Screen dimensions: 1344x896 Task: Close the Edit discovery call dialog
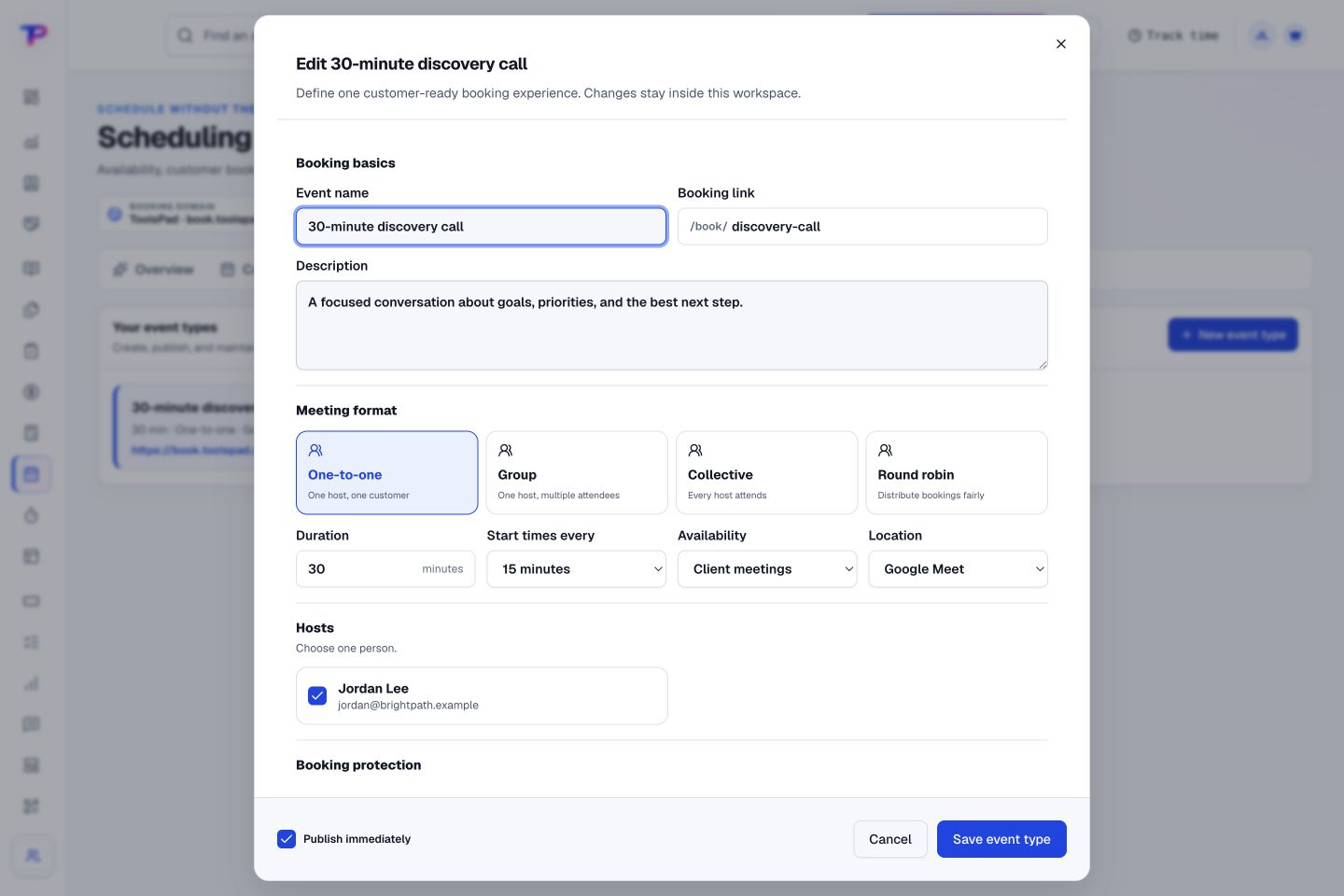pos(1060,44)
